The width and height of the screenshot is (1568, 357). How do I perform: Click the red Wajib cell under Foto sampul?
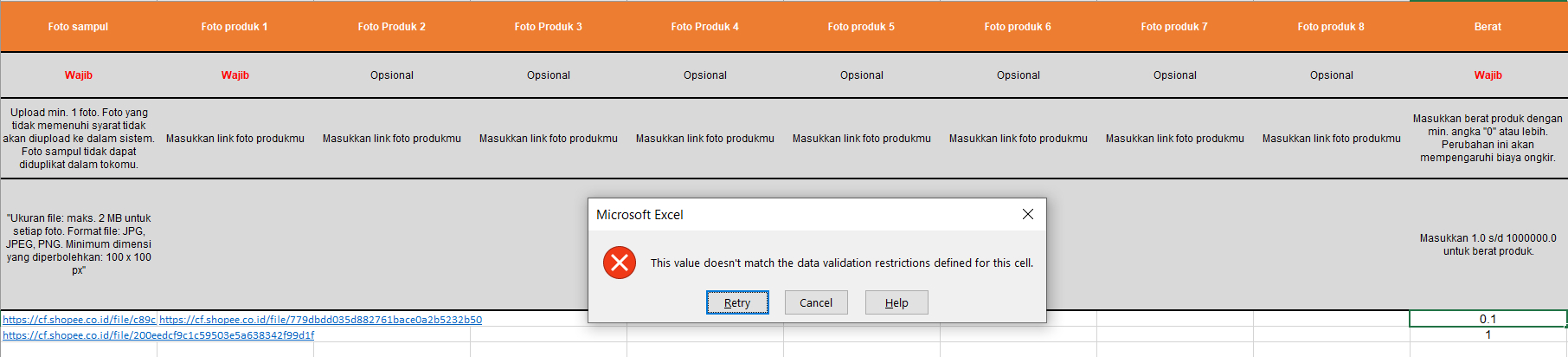point(78,75)
